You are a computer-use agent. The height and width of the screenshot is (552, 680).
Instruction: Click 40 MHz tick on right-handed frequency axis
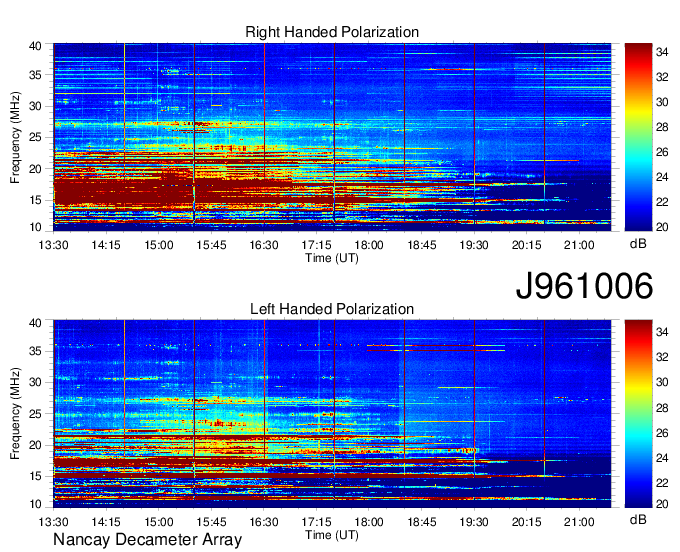(35, 46)
